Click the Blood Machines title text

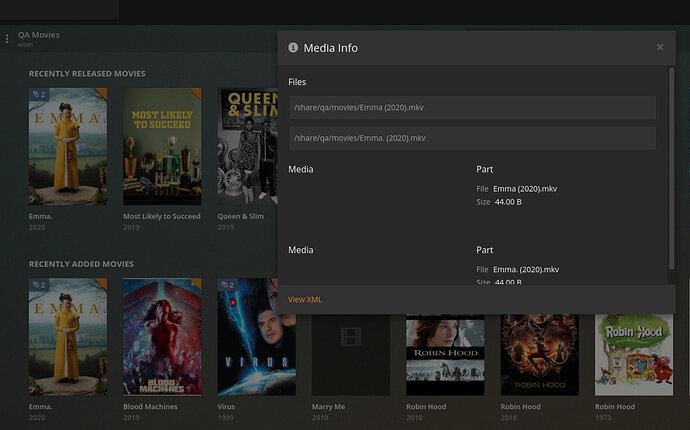(x=150, y=407)
